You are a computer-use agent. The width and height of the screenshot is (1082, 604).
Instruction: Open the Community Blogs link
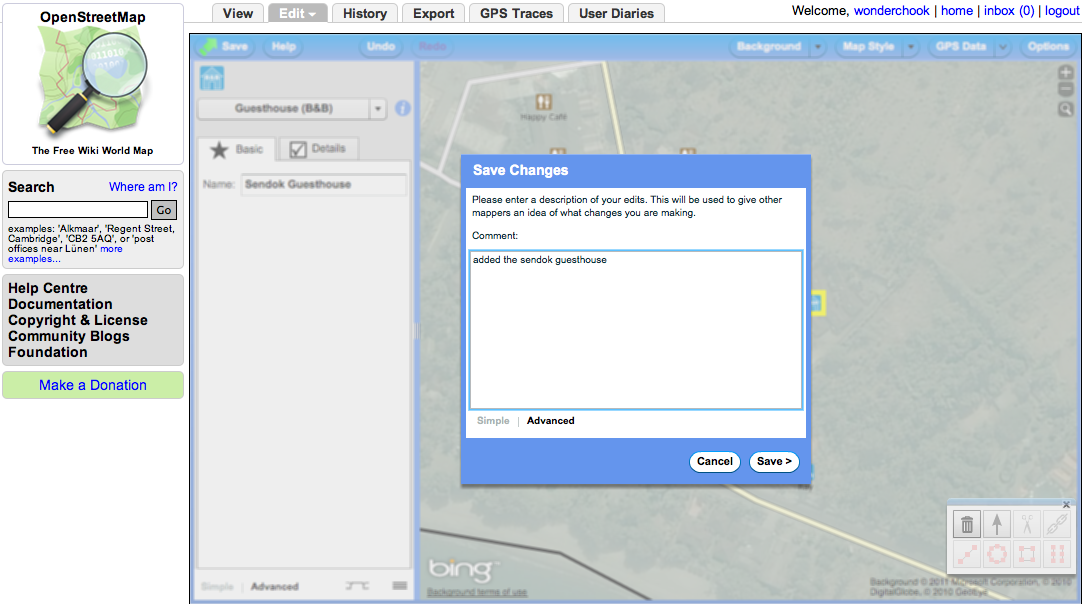point(69,336)
